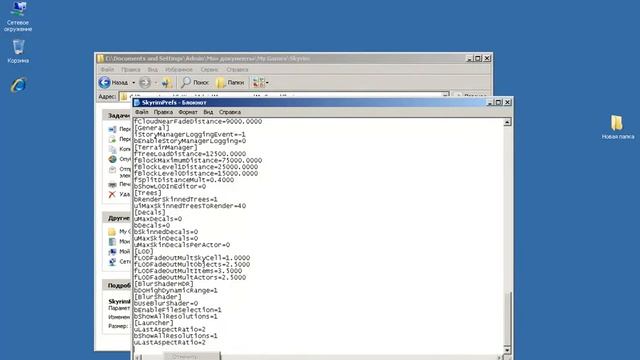Click the line bRenderSkinnedTrees=1
The image size is (640, 360).
coord(176,199)
